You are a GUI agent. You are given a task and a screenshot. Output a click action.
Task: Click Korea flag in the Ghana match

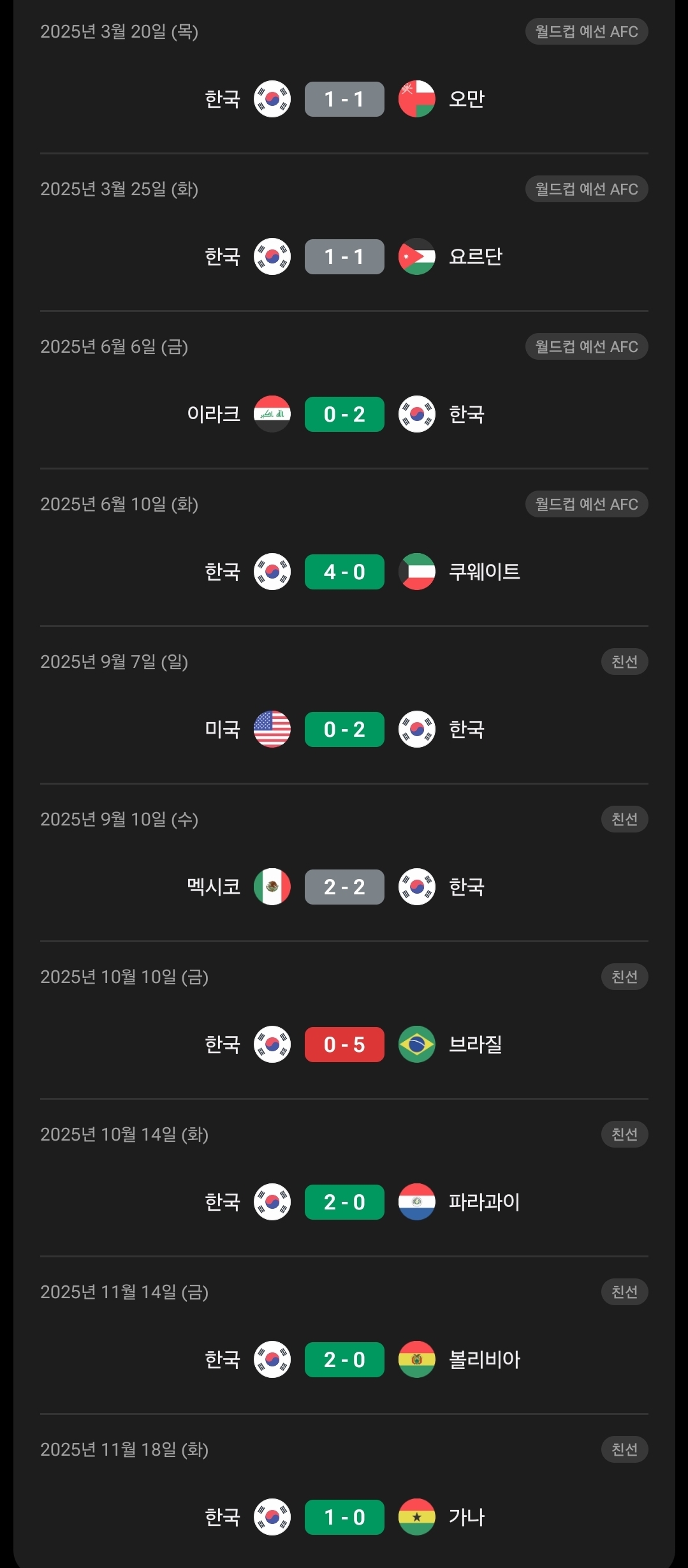[x=272, y=1517]
